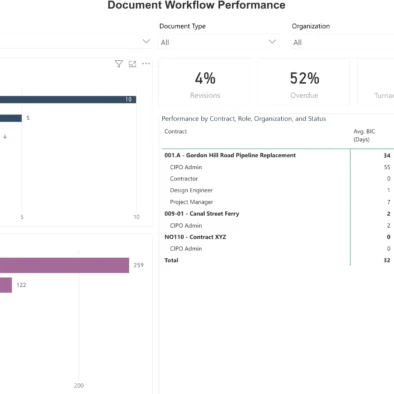
Task: Select row 009-01 - Canal Street Ferry
Action: click(277, 214)
